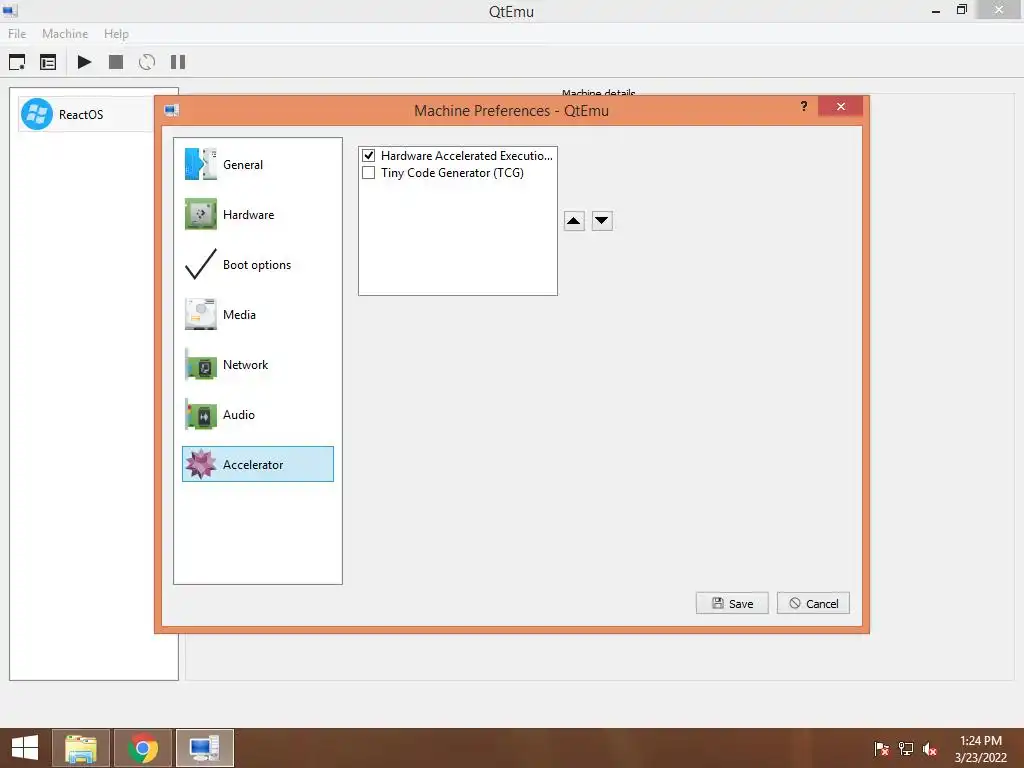
Task: Open the Network preferences section
Action: (x=258, y=364)
